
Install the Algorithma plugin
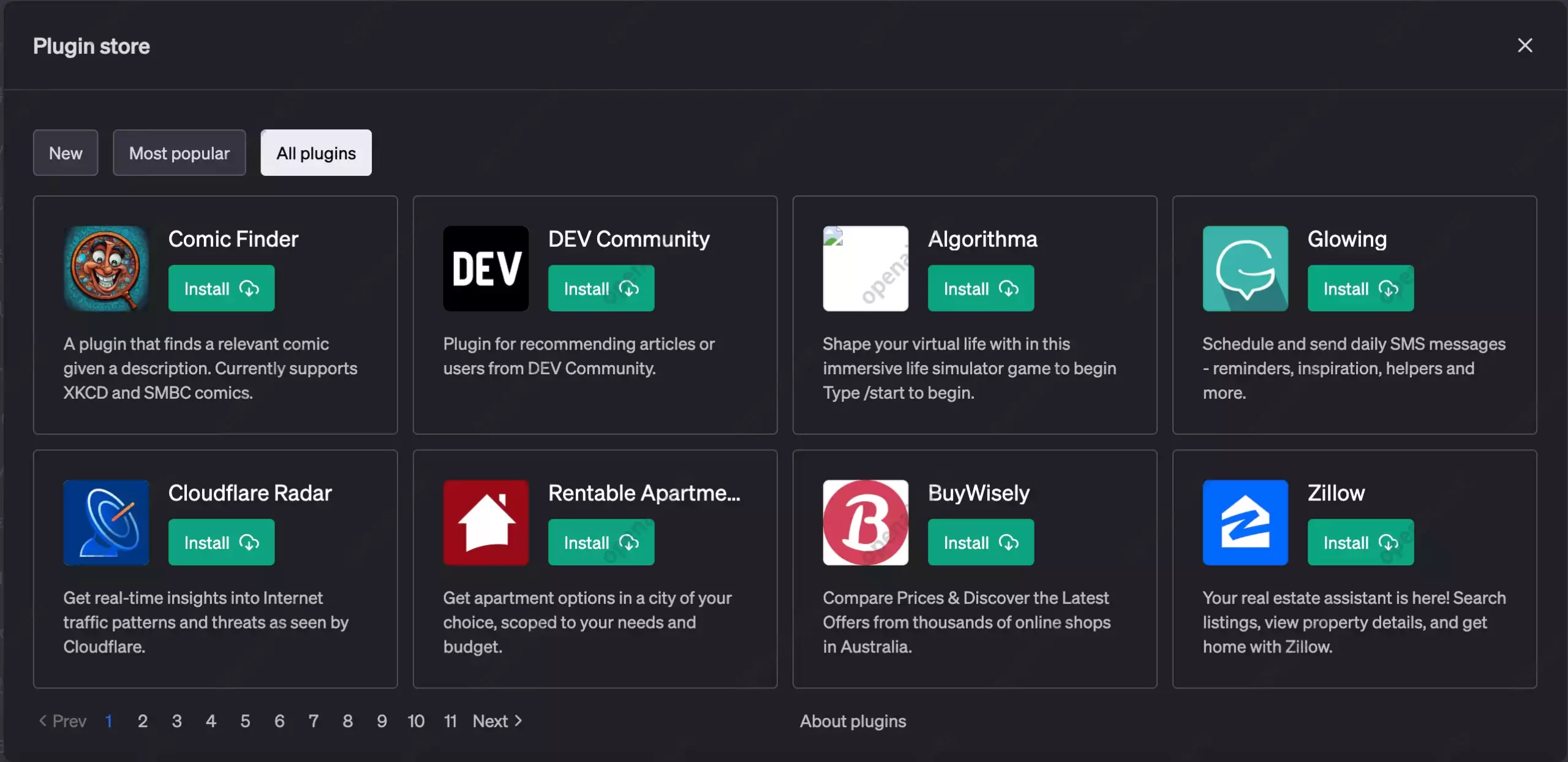click(x=981, y=289)
